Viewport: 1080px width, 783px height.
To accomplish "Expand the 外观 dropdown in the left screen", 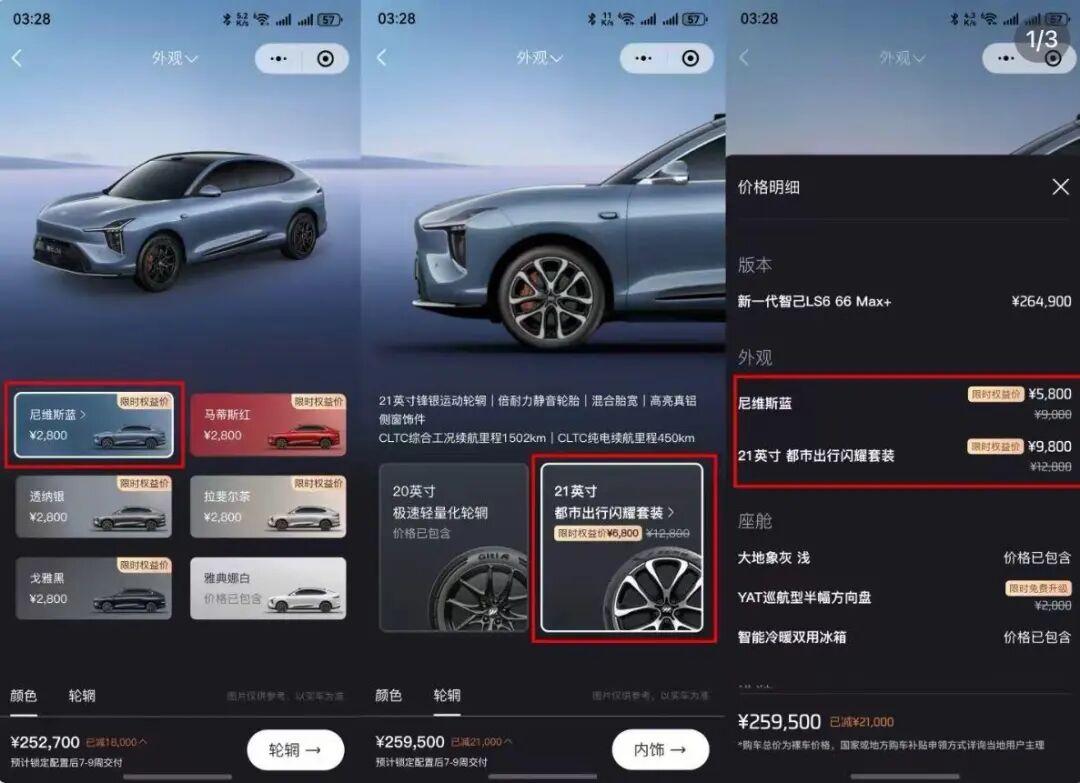I will pos(174,59).
